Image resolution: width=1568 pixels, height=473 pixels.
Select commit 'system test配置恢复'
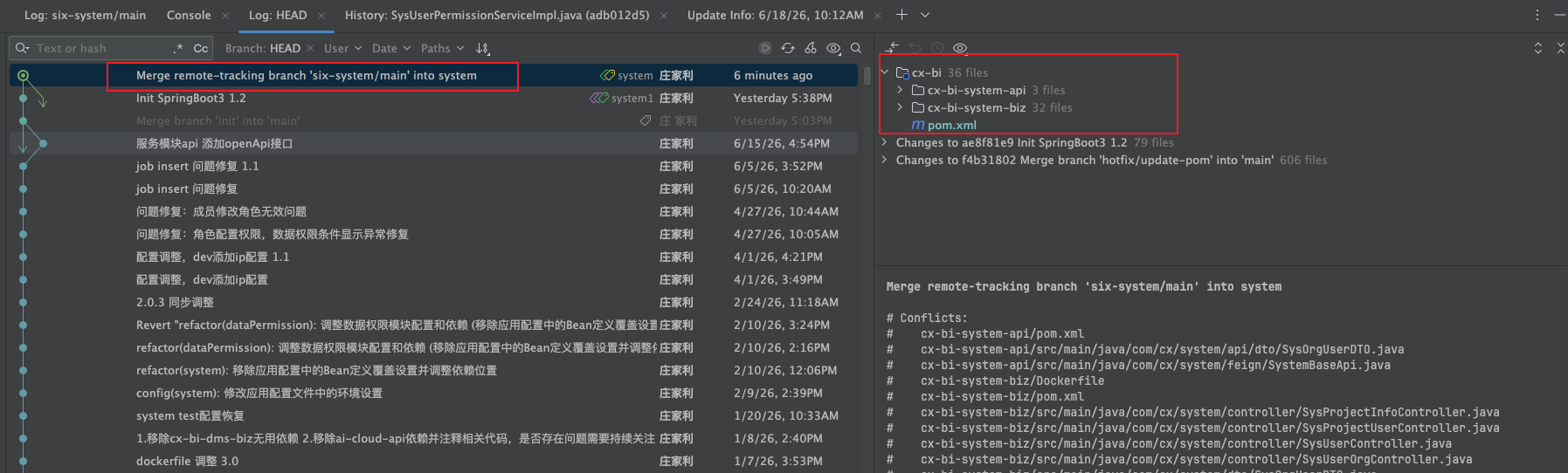click(x=190, y=416)
